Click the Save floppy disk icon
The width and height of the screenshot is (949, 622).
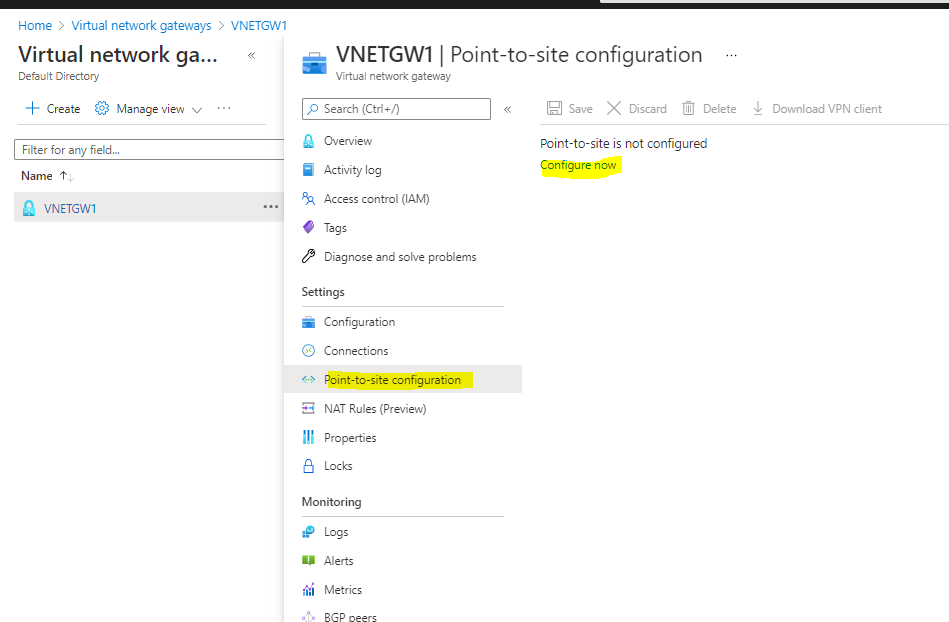pyautogui.click(x=554, y=108)
